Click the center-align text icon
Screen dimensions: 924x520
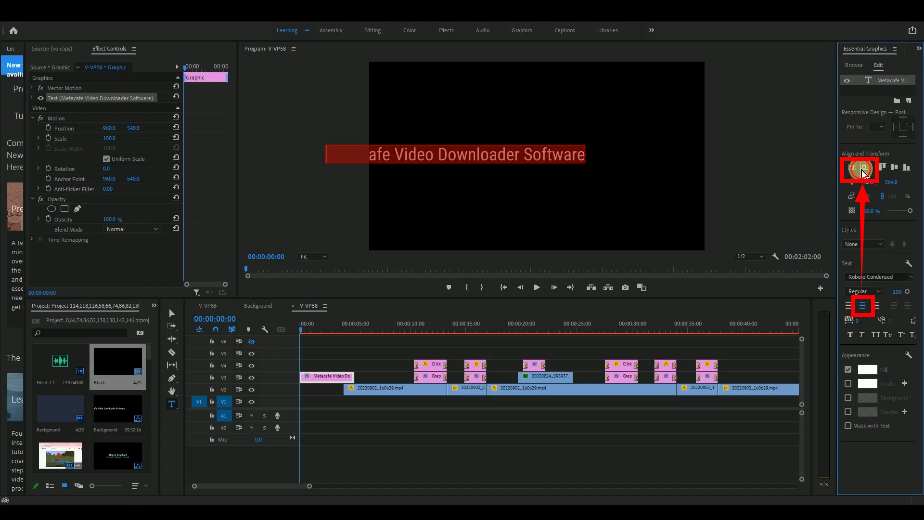pyautogui.click(x=863, y=305)
